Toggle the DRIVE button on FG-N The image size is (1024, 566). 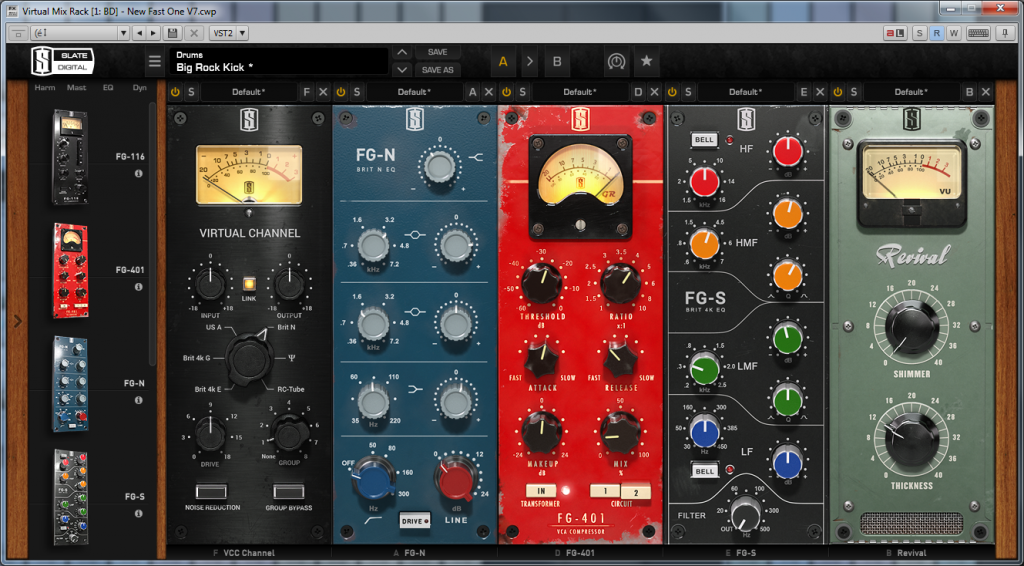415,521
